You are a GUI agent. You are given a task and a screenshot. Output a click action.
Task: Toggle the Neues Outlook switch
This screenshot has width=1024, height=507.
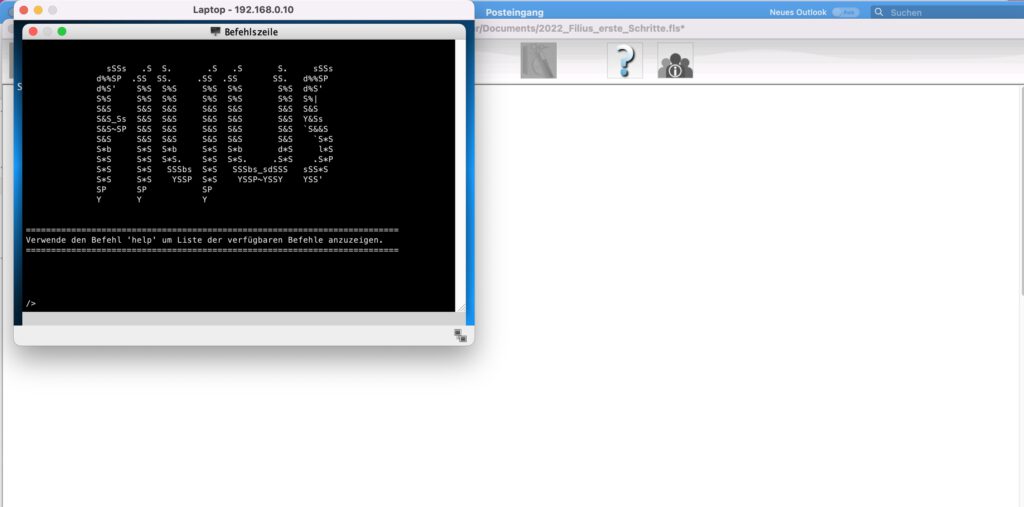click(x=846, y=12)
